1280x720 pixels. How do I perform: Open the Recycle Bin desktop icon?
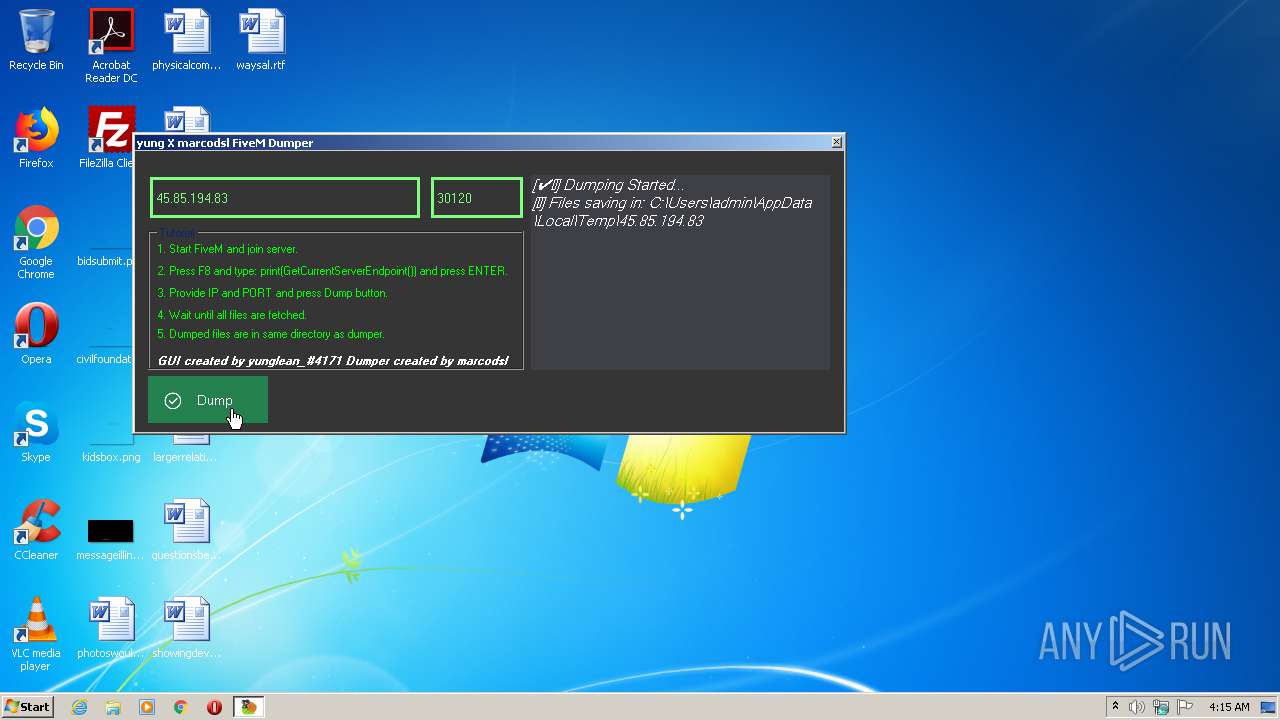click(36, 41)
